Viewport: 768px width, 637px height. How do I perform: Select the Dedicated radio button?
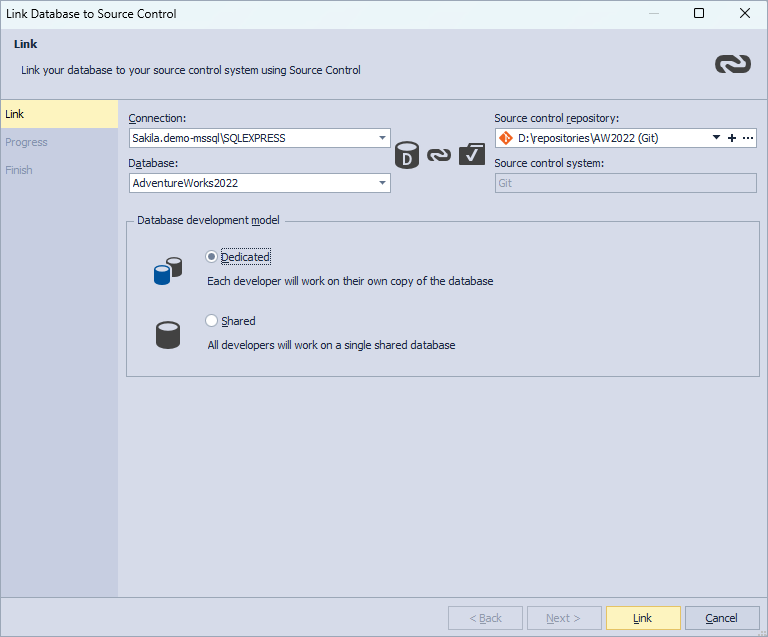click(x=211, y=257)
